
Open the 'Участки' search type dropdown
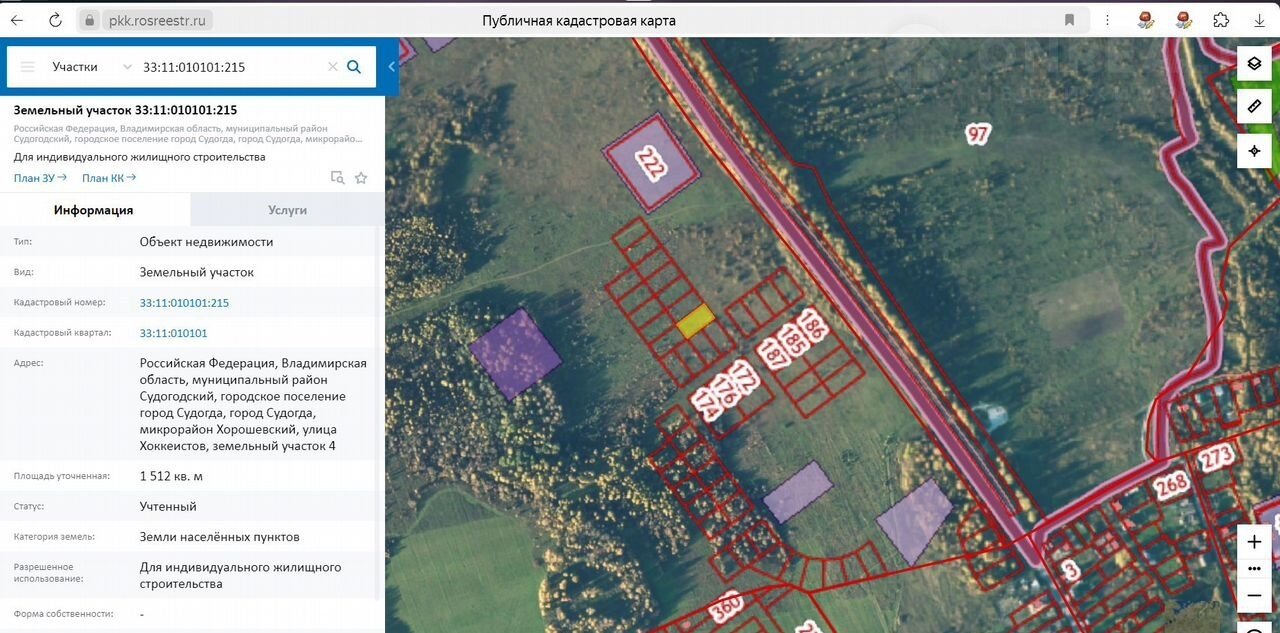point(91,67)
